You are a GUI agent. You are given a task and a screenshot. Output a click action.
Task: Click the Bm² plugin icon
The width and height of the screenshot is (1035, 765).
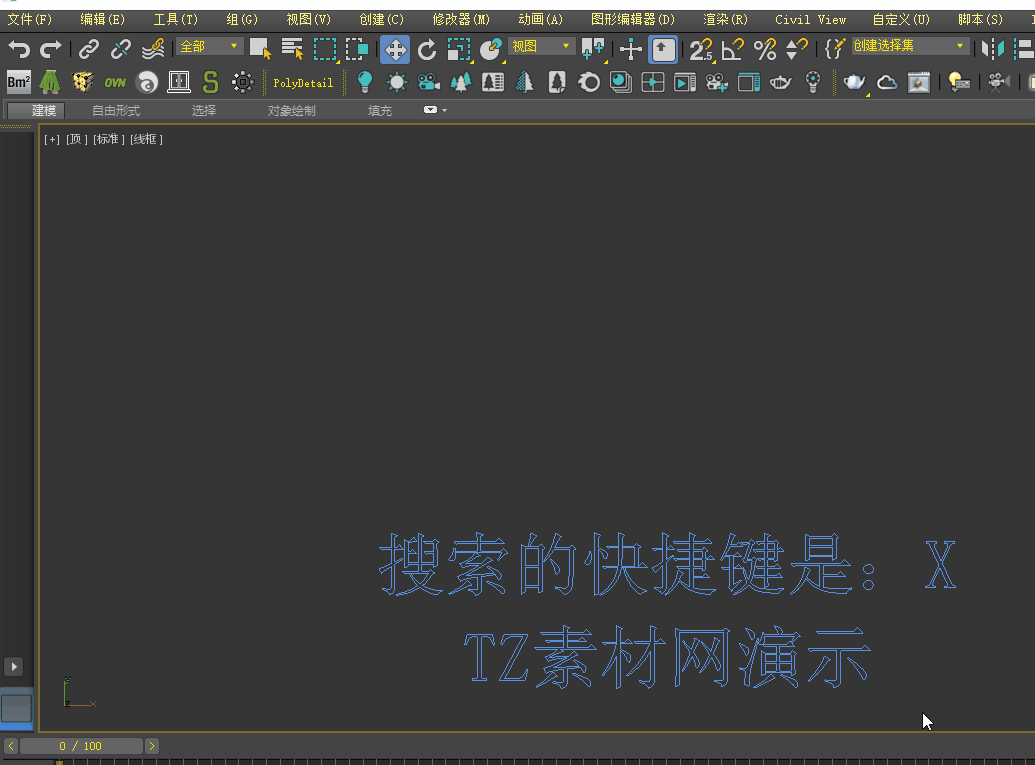18,83
